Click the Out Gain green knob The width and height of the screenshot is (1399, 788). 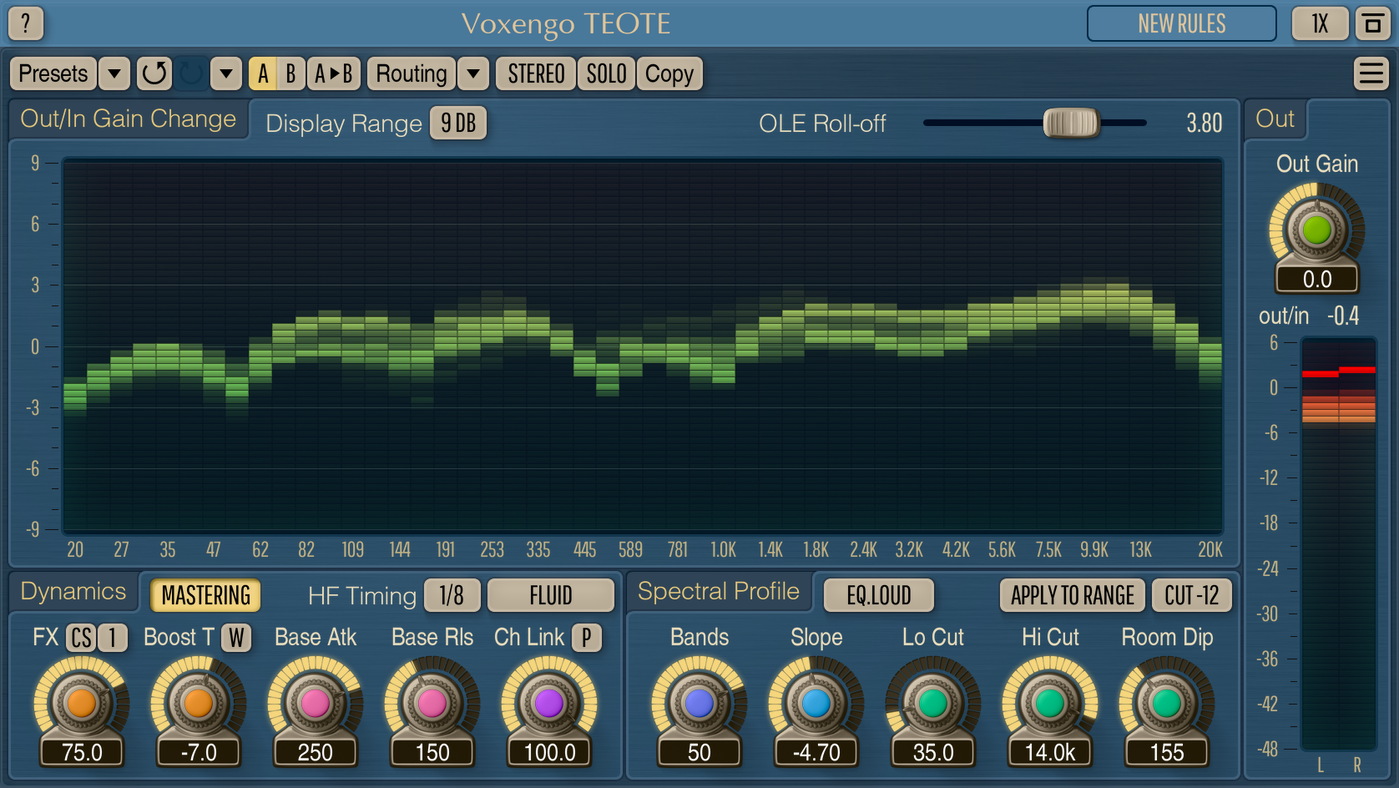point(1317,230)
